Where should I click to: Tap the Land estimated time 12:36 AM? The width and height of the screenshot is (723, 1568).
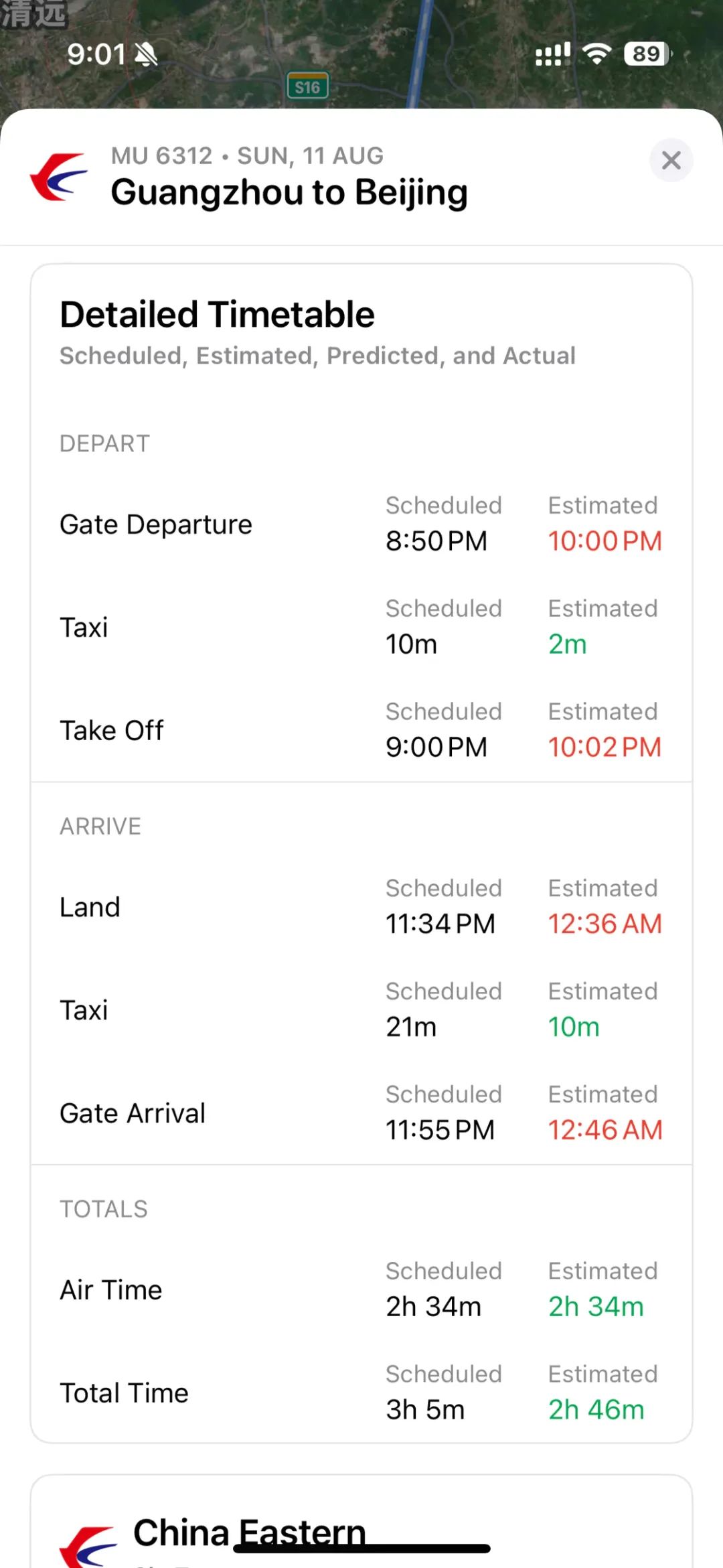pyautogui.click(x=605, y=924)
